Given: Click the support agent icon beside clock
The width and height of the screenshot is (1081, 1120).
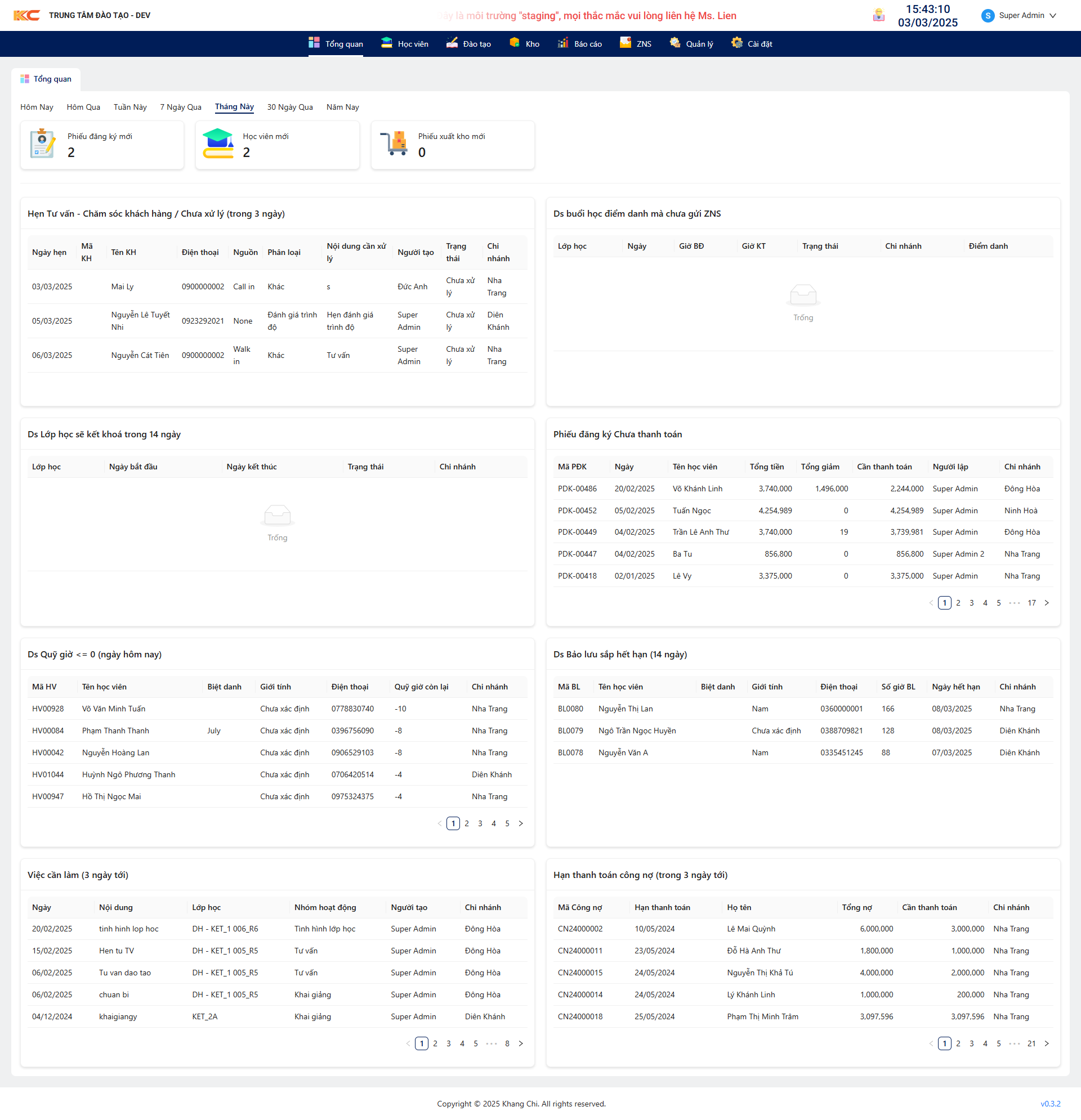Looking at the screenshot, I should point(879,15).
